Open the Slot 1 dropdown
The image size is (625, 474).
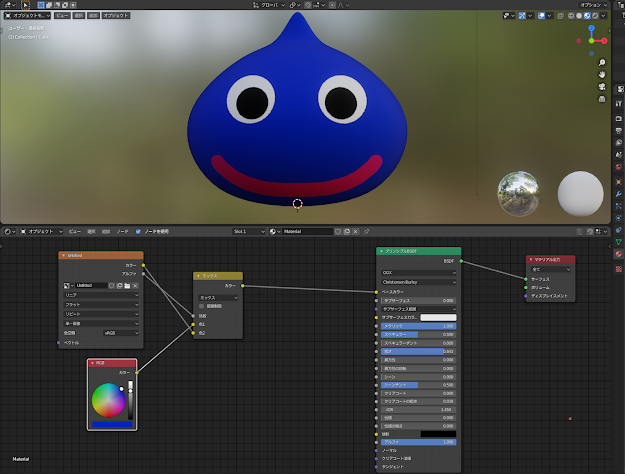click(249, 231)
